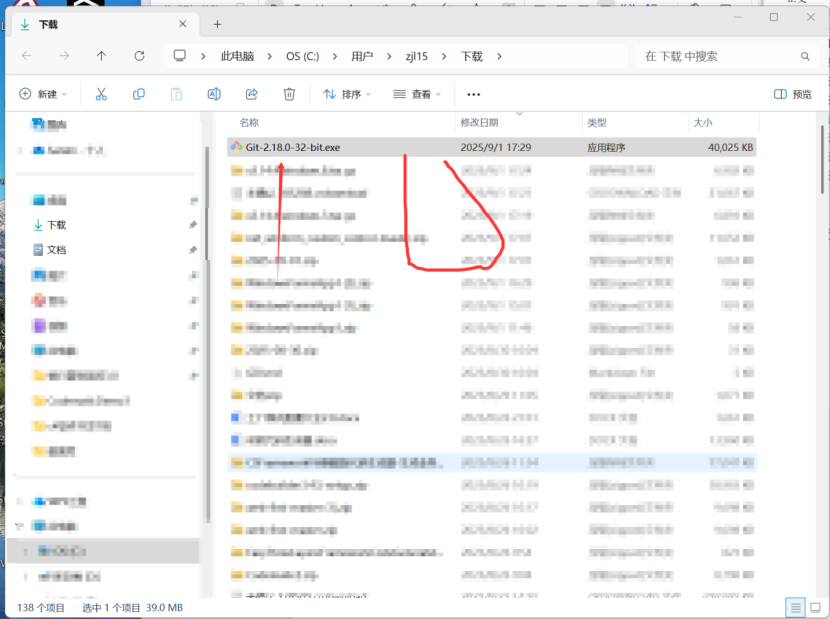This screenshot has height=619, width=830.
Task: Go up one folder level
Action: (x=102, y=56)
